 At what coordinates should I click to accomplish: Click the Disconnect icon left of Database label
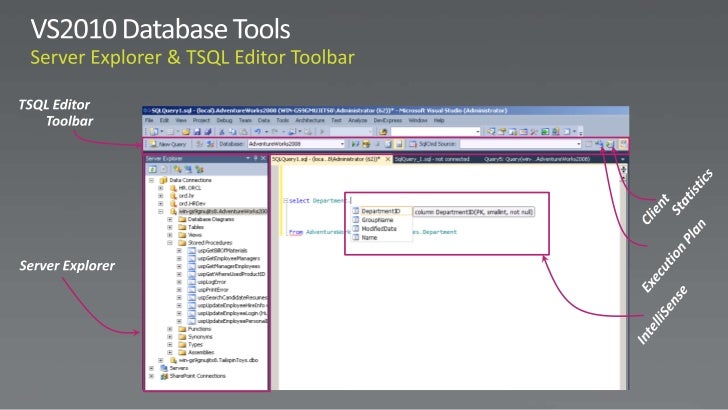click(210, 144)
